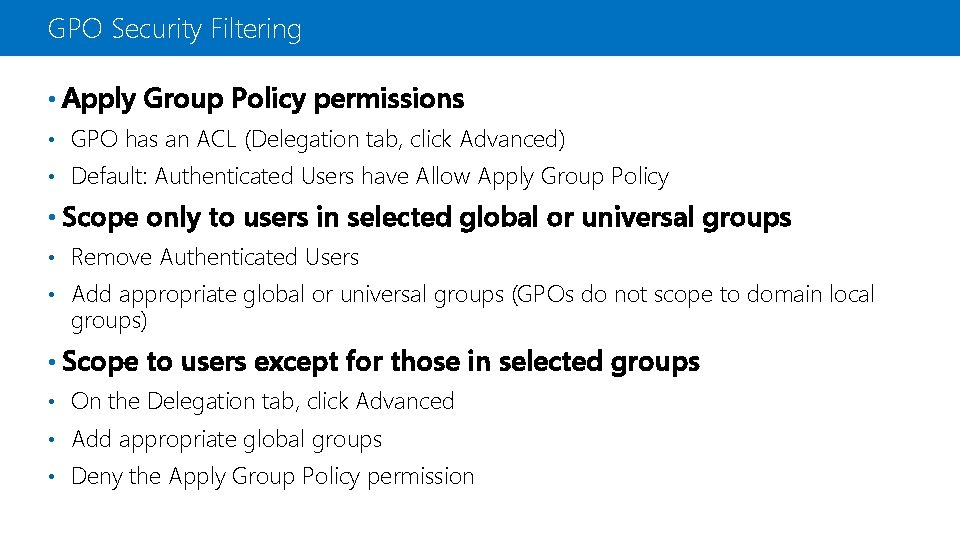Click the "Remove Authenticated Users" bullet text

pos(214,257)
